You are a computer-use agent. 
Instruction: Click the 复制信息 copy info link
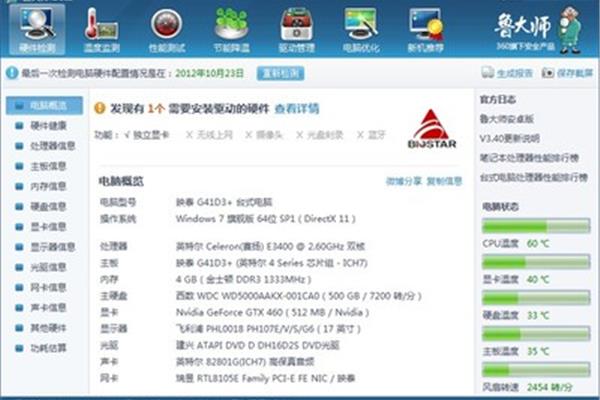[444, 181]
